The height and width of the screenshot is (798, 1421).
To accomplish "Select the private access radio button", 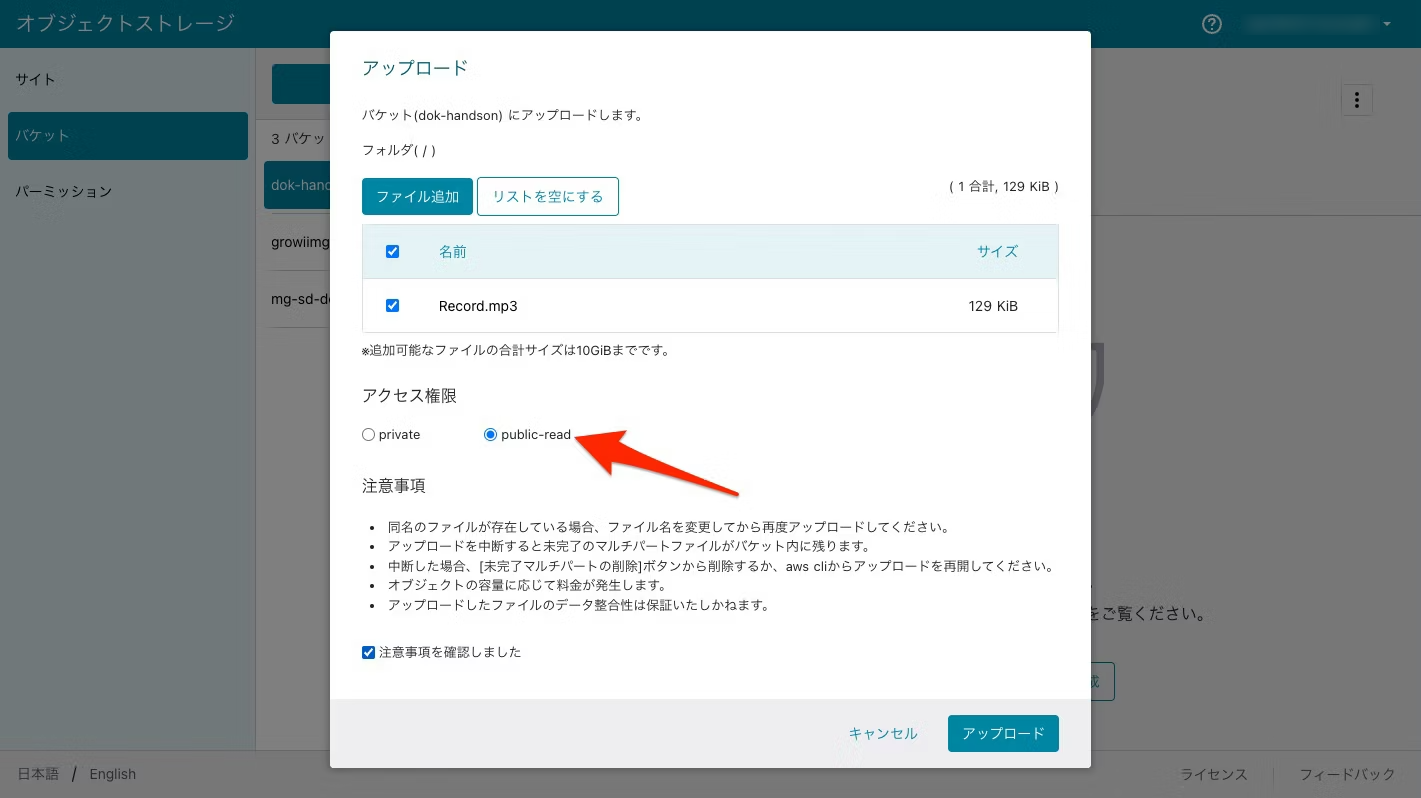I will [x=369, y=435].
